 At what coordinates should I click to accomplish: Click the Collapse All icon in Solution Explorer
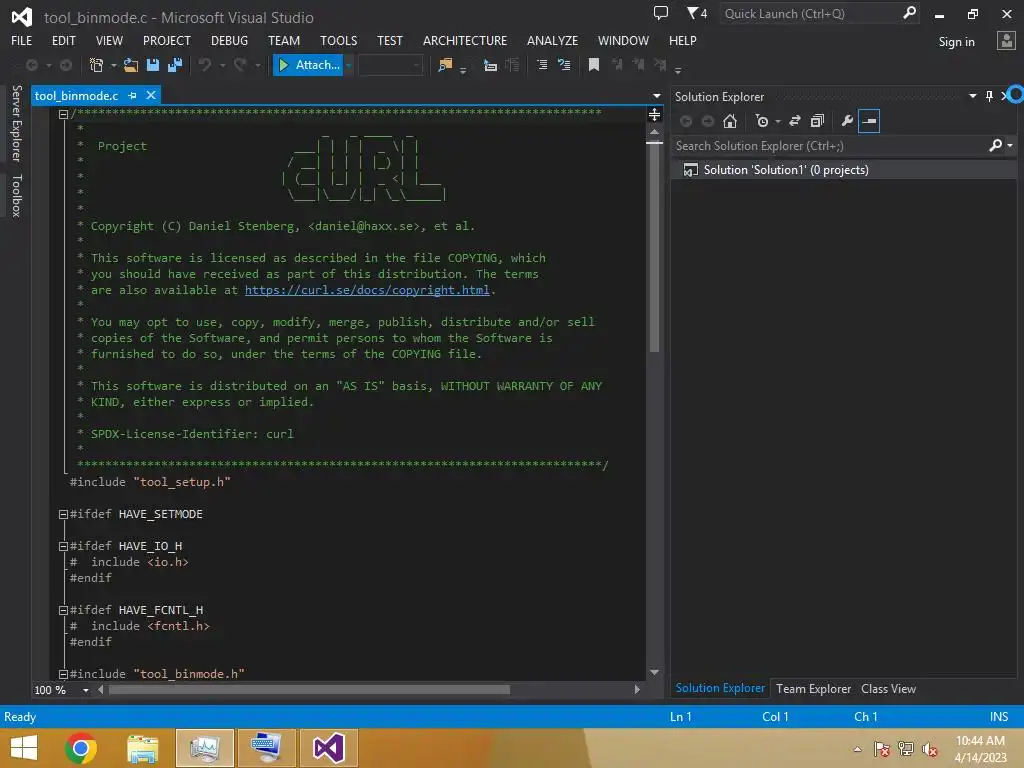point(817,121)
